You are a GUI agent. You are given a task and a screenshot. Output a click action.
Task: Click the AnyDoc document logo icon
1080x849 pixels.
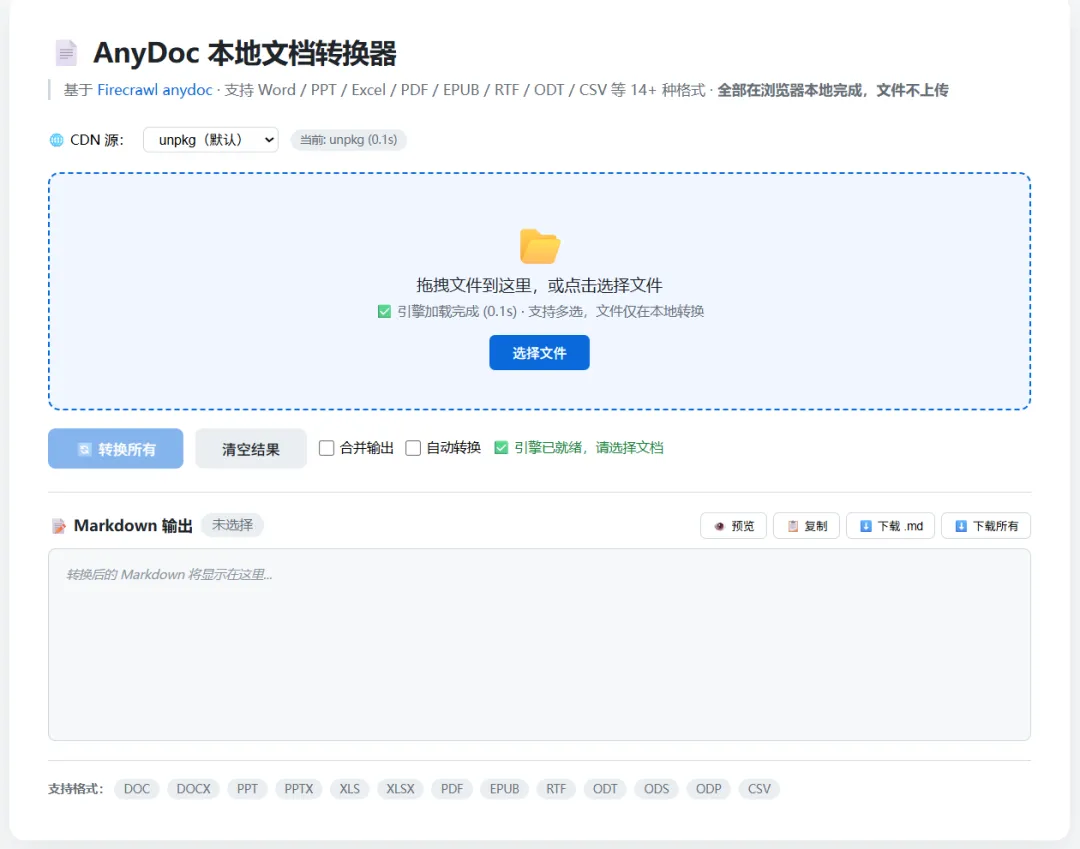[x=66, y=53]
